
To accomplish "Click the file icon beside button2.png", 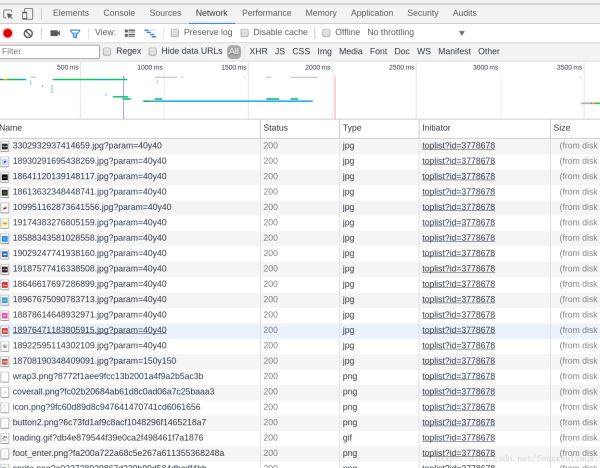I will (x=5, y=423).
